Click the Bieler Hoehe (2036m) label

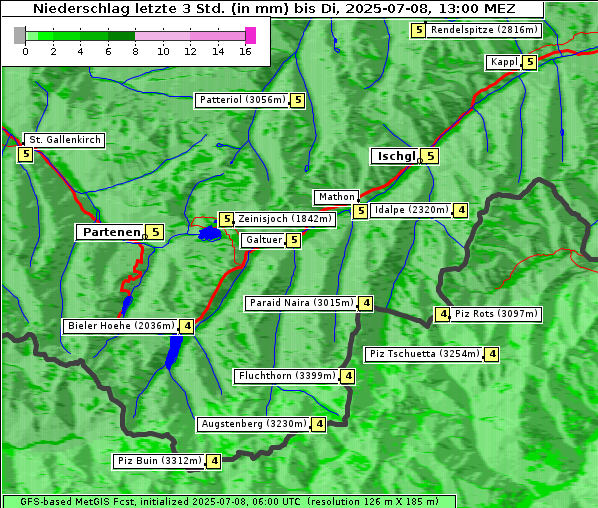(121, 326)
